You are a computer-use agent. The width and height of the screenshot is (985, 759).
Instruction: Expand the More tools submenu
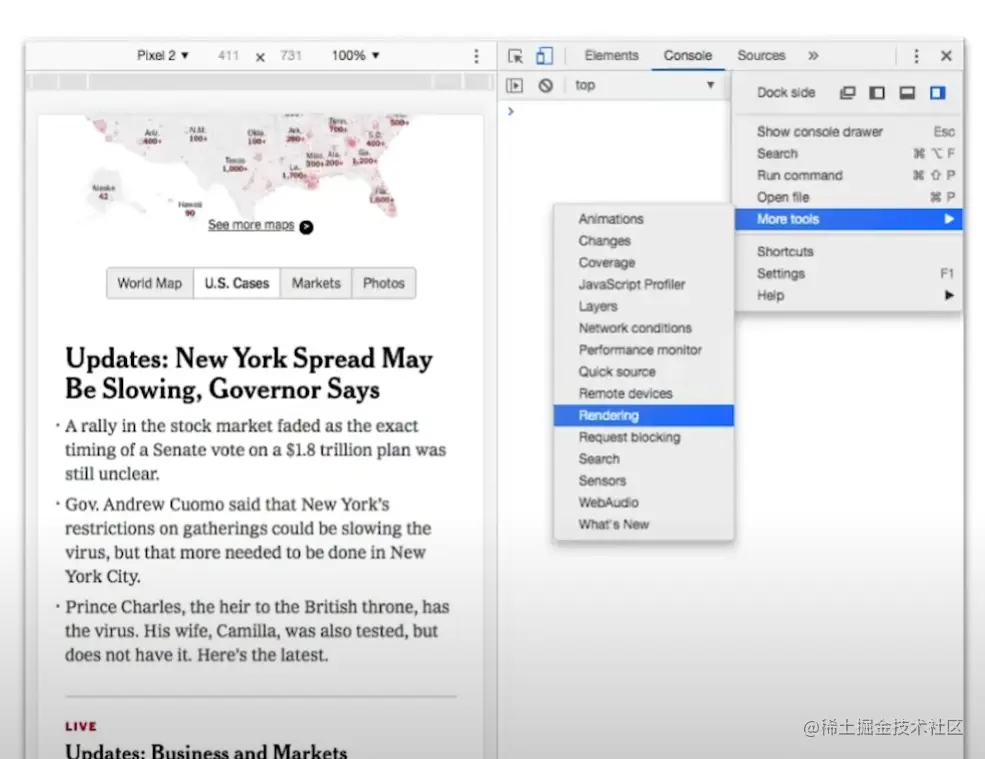[848, 219]
